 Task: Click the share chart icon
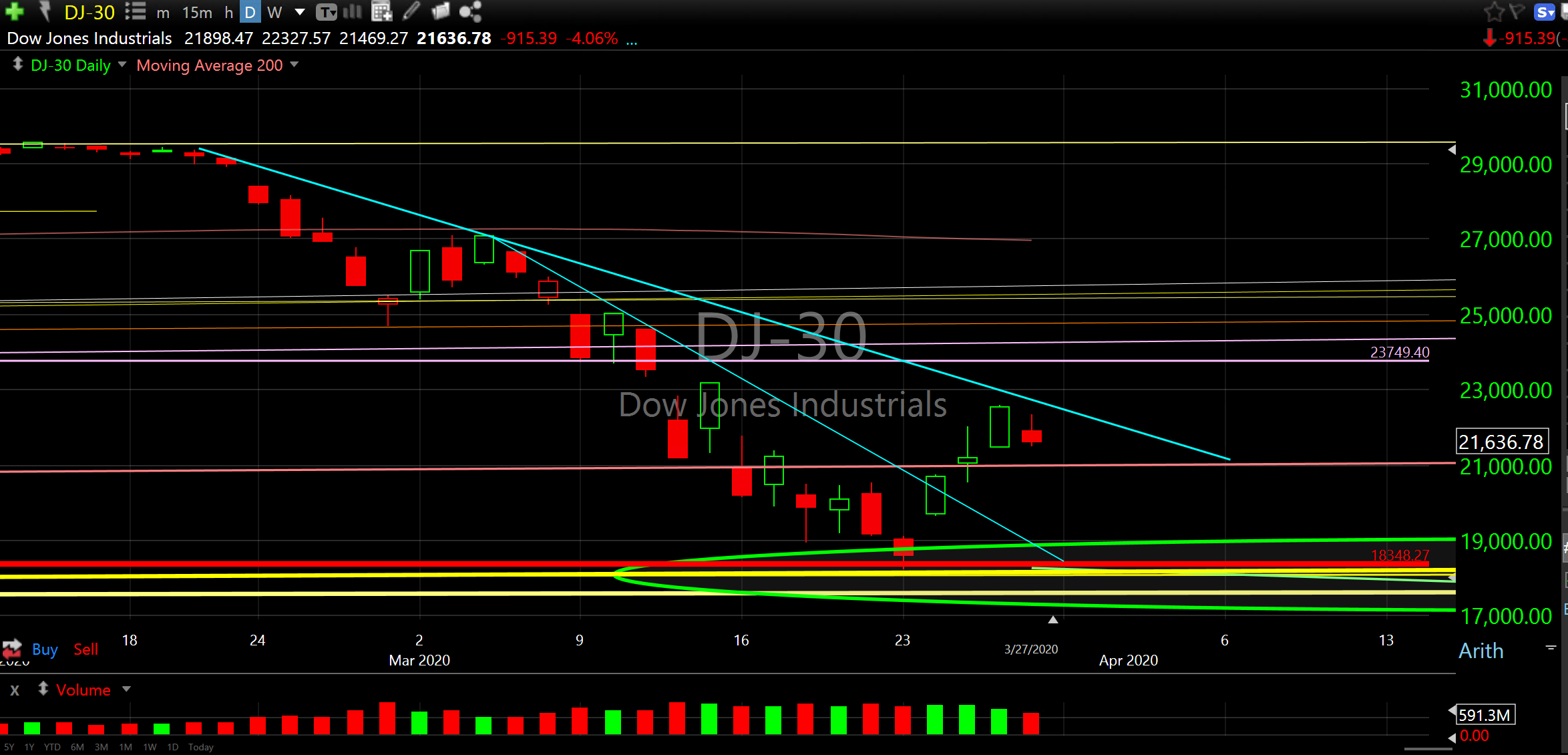pyautogui.click(x=470, y=11)
